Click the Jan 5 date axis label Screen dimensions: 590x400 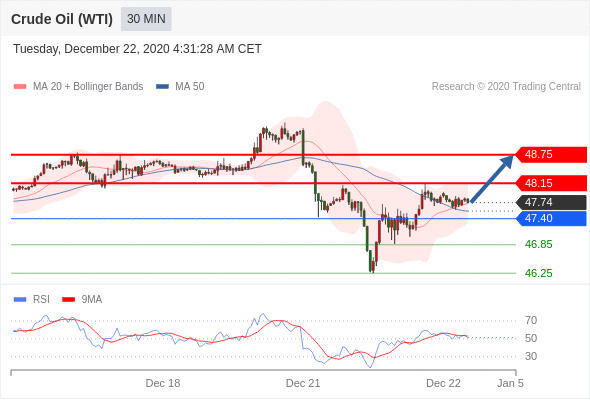click(510, 383)
